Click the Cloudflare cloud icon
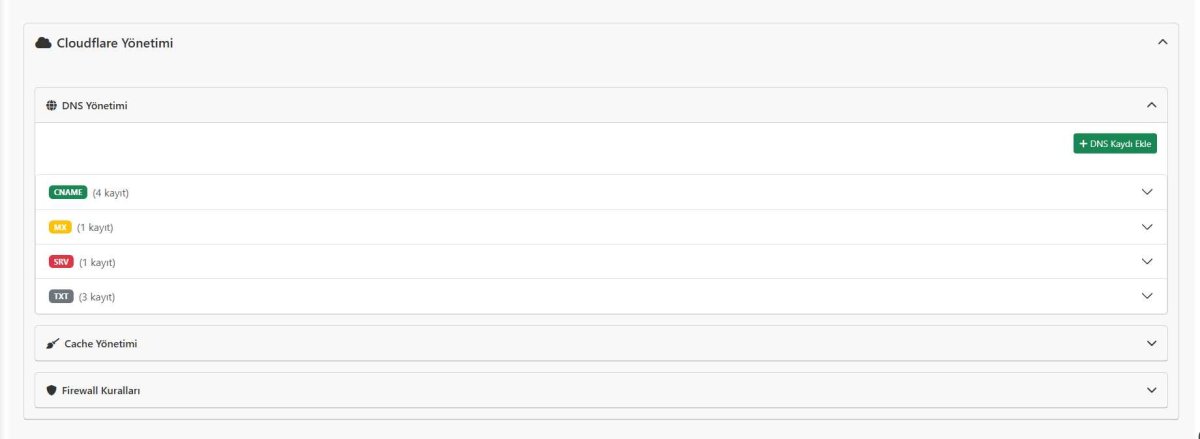 [x=43, y=42]
